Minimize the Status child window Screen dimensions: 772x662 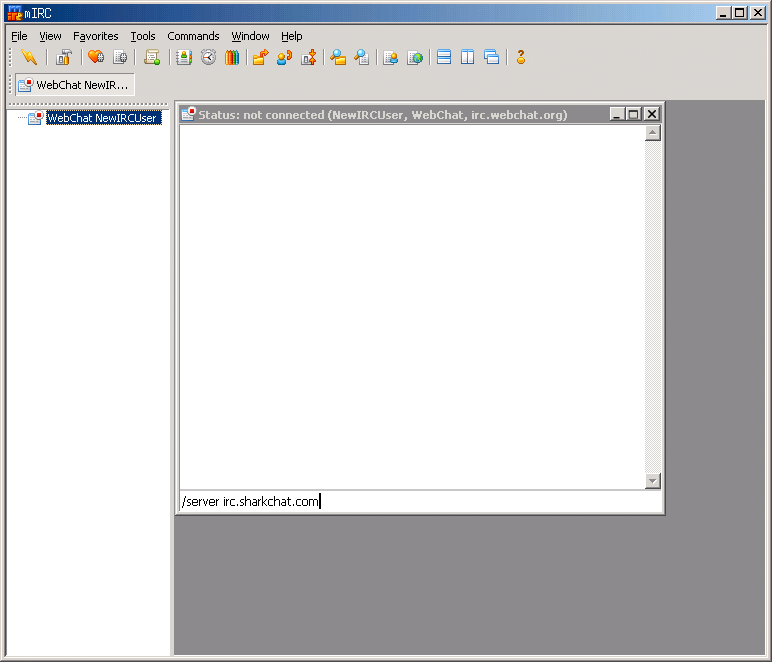tap(617, 114)
